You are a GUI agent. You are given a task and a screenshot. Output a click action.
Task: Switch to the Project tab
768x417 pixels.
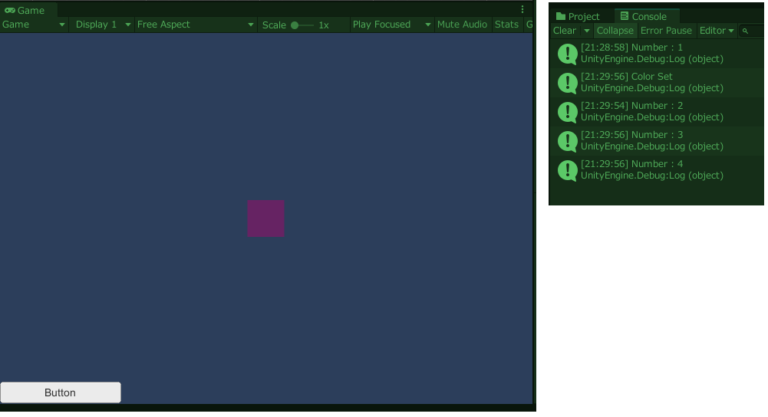(578, 17)
